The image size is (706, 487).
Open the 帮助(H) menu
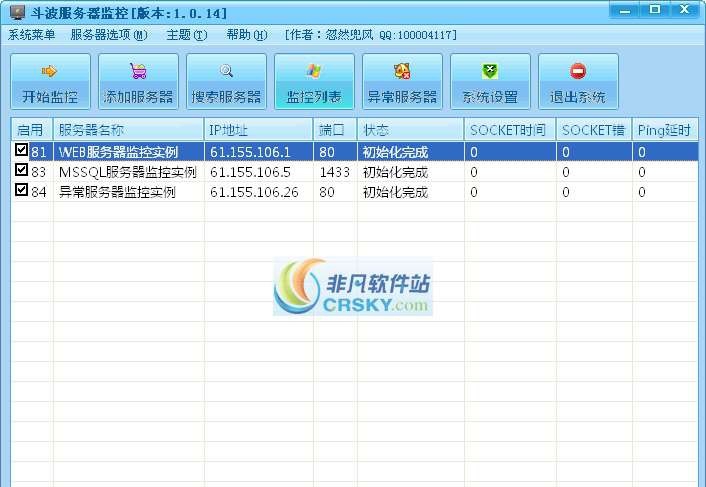coord(247,35)
